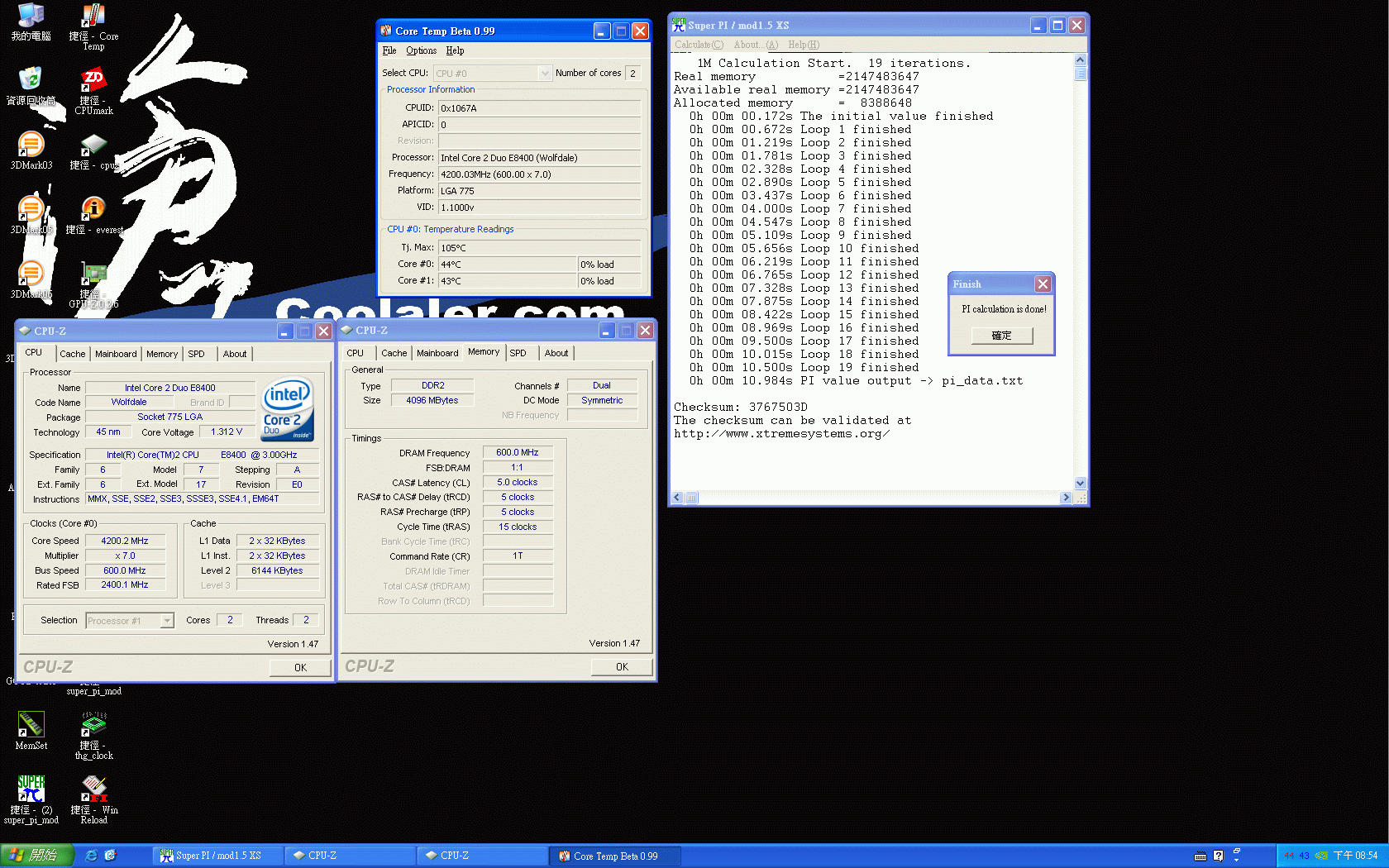The width and height of the screenshot is (1389, 868).
Task: Switch to Mainboard tab in CPU-Z memory window
Action: point(437,353)
